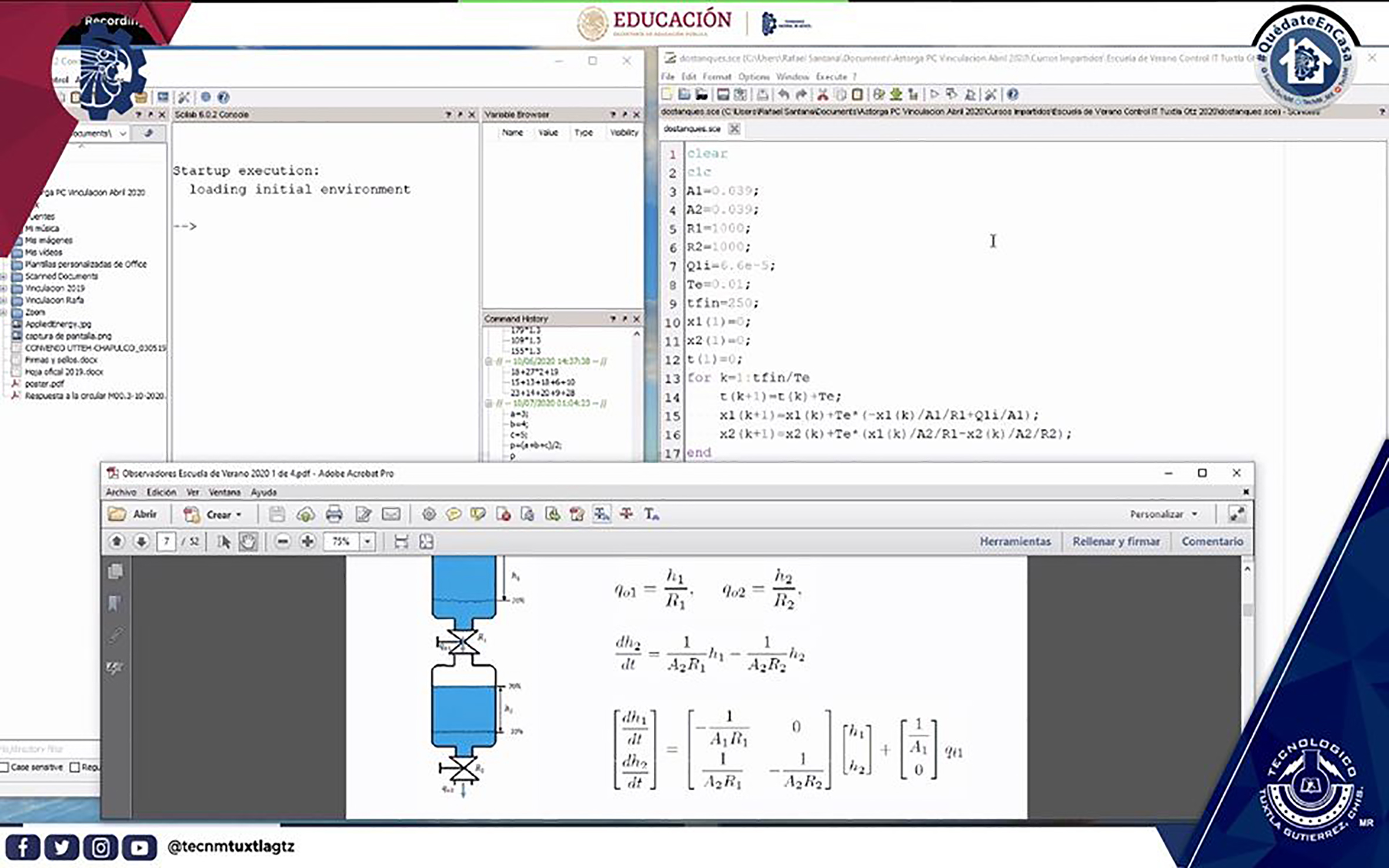Open the Ayuda menu in Acrobat
Image resolution: width=1389 pixels, height=868 pixels.
coord(263,492)
